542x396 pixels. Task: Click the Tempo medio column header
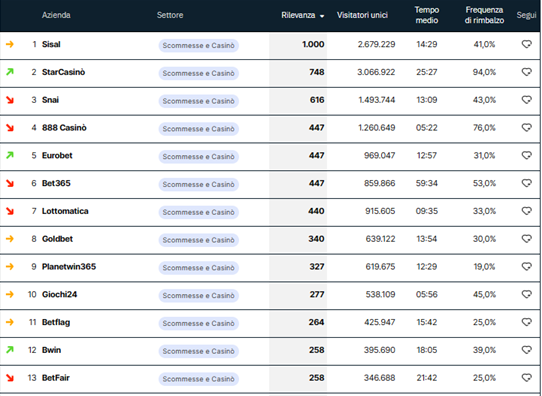tap(427, 15)
